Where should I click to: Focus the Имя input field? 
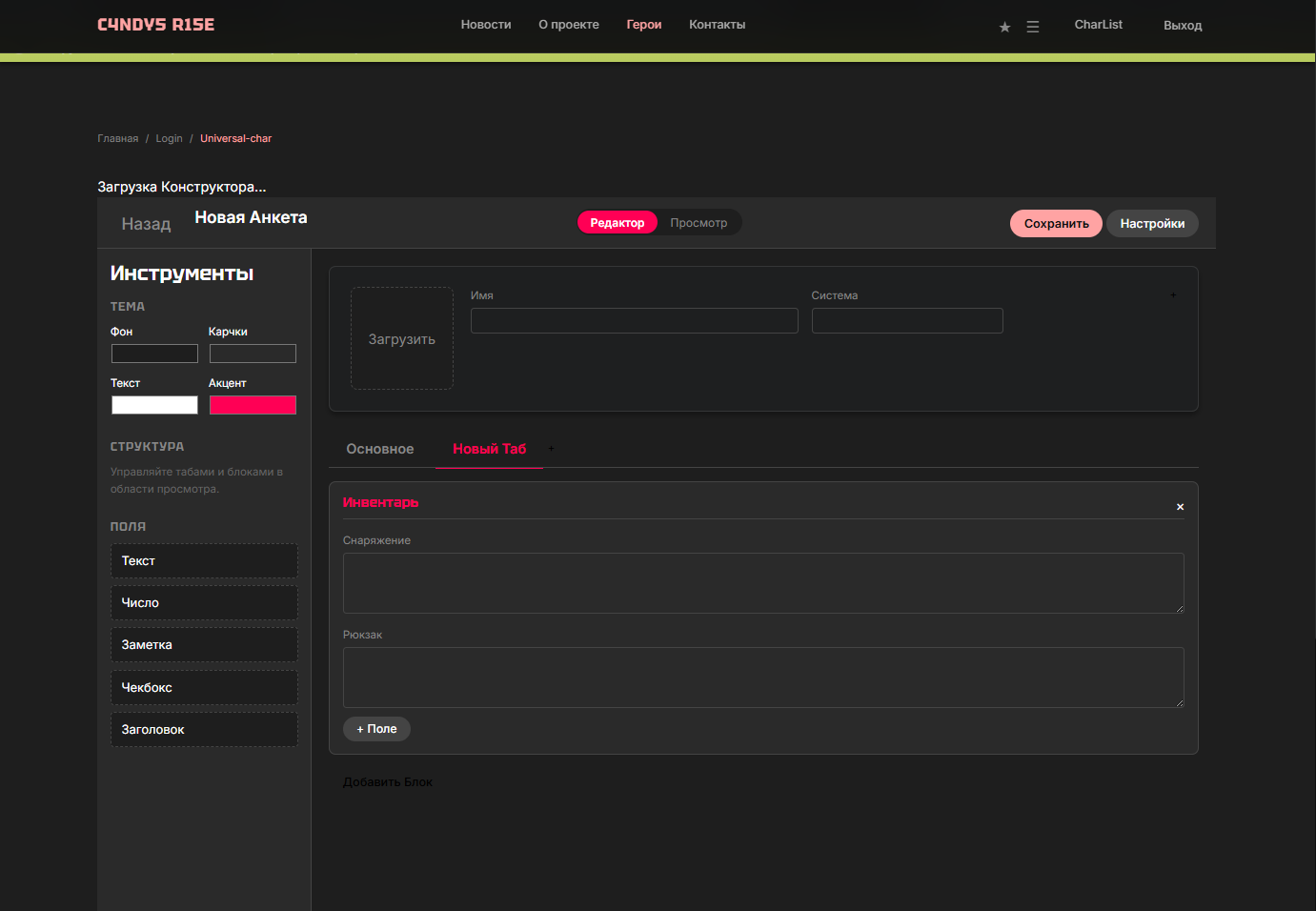(x=635, y=320)
